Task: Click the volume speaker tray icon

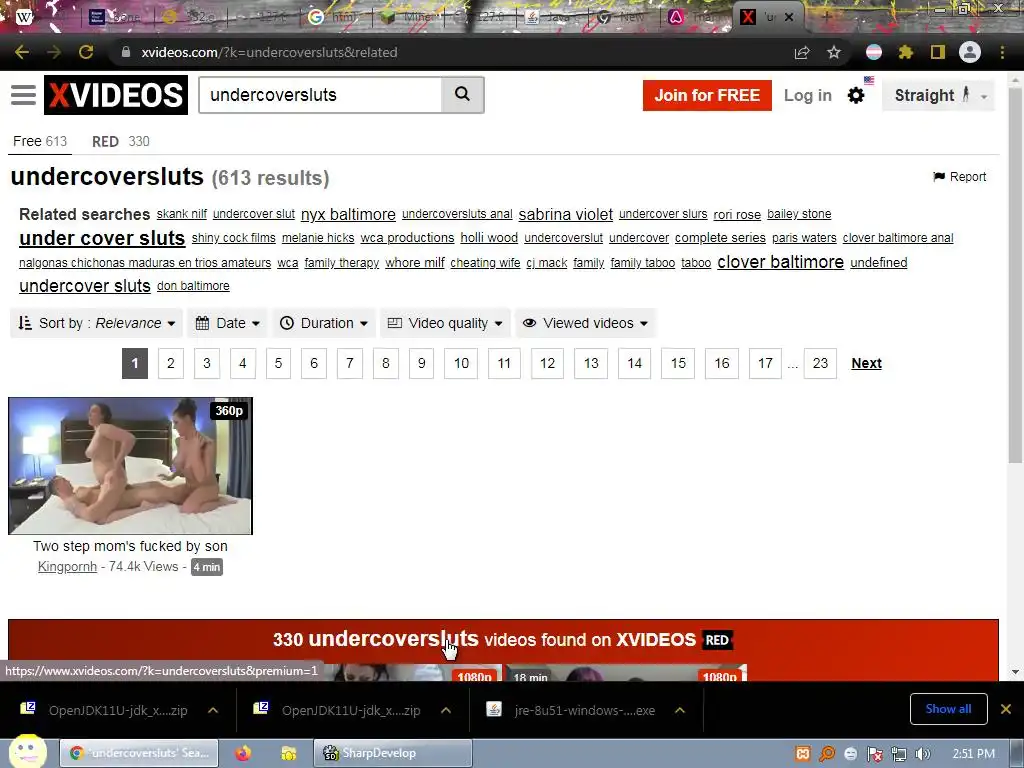Action: (923, 754)
